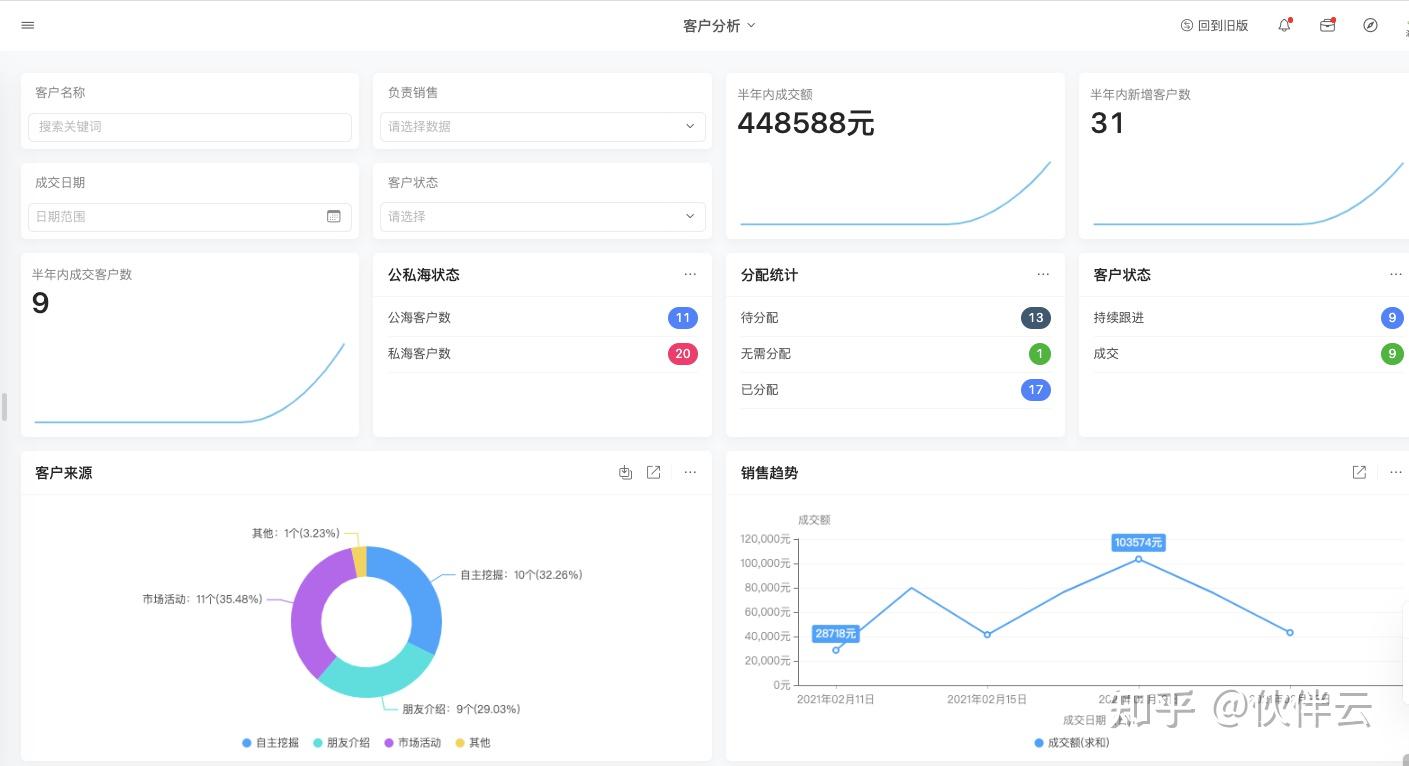Click the 无需分配 badge 1
This screenshot has width=1409, height=766.
(x=1040, y=354)
